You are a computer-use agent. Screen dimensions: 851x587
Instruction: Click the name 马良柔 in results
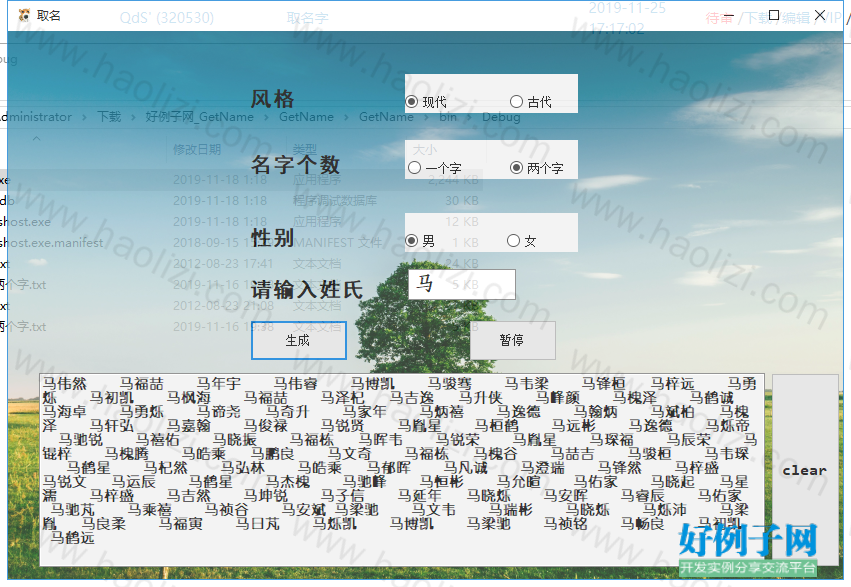(104, 525)
